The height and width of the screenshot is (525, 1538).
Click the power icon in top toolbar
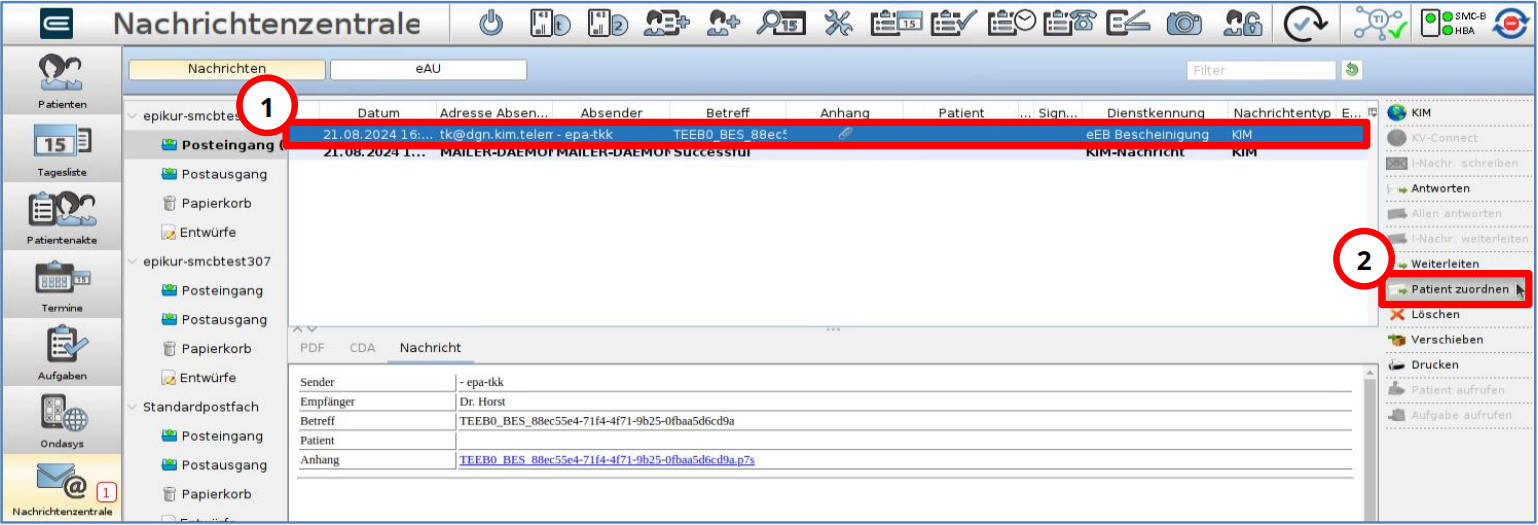tap(491, 24)
